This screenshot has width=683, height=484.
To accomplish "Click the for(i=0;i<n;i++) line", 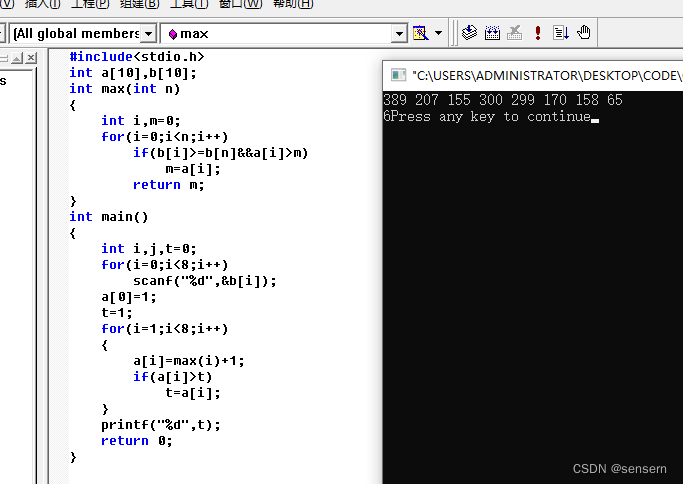I will point(165,137).
